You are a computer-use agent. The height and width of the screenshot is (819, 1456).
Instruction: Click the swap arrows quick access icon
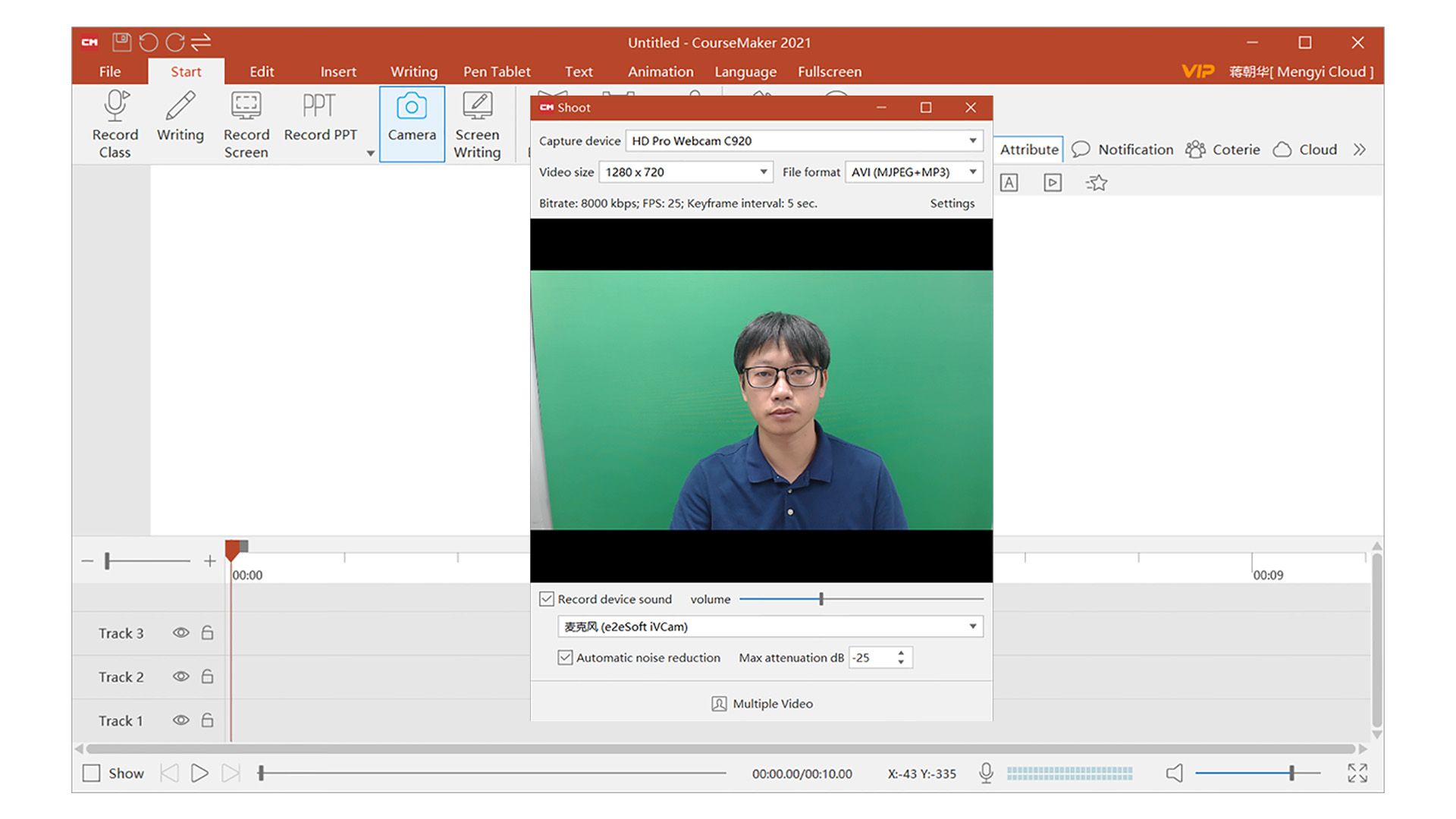(x=201, y=42)
